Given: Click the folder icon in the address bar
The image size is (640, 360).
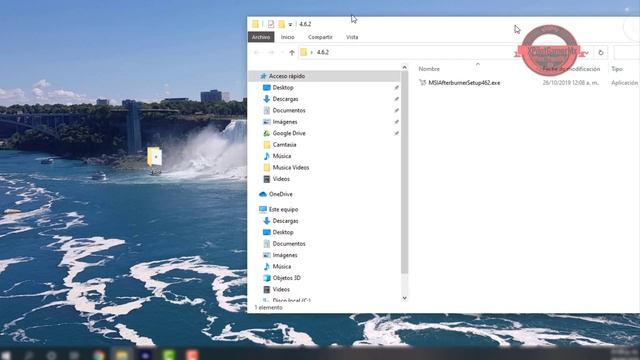Looking at the screenshot, I should (x=303, y=52).
